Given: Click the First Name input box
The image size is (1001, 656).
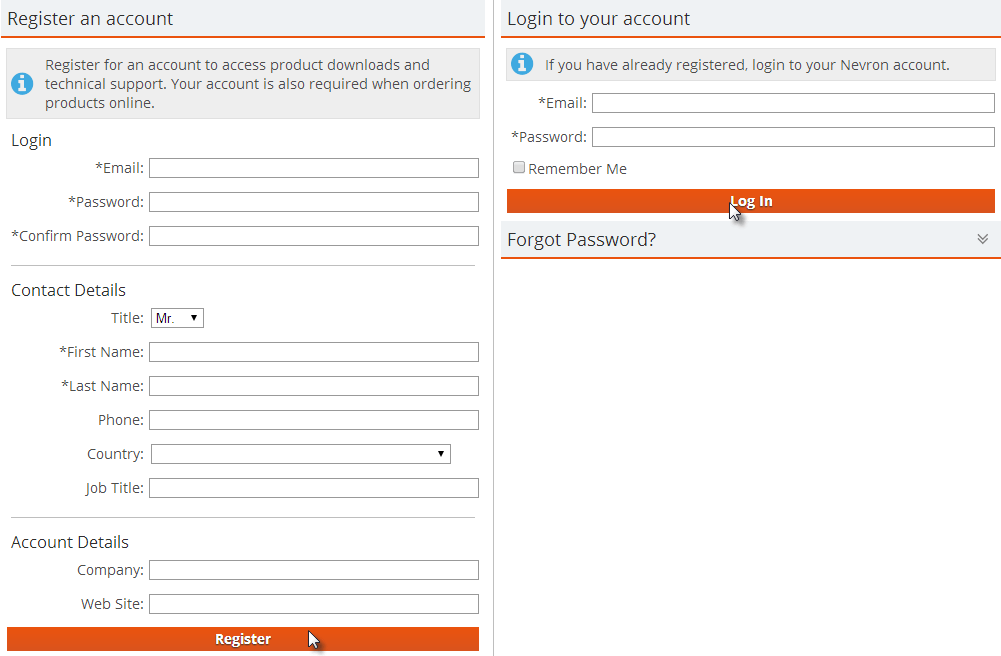Looking at the screenshot, I should 313,352.
